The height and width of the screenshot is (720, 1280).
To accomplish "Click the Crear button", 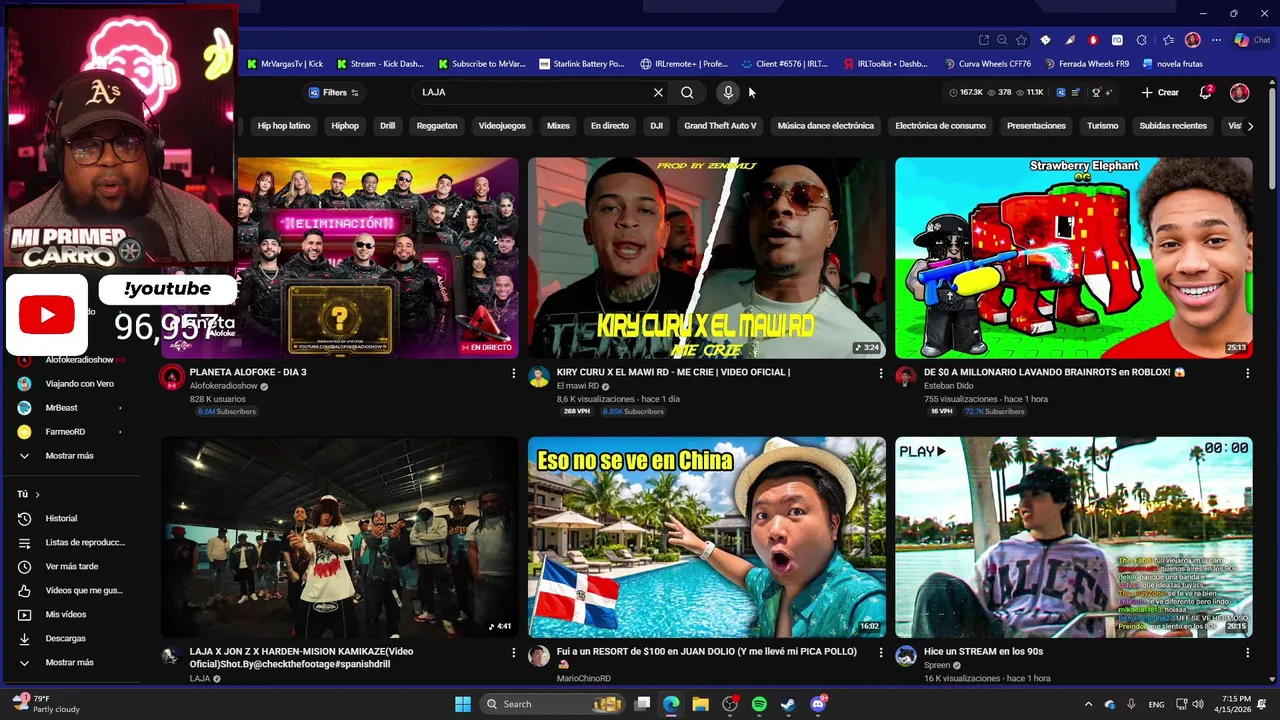I will 1160,92.
